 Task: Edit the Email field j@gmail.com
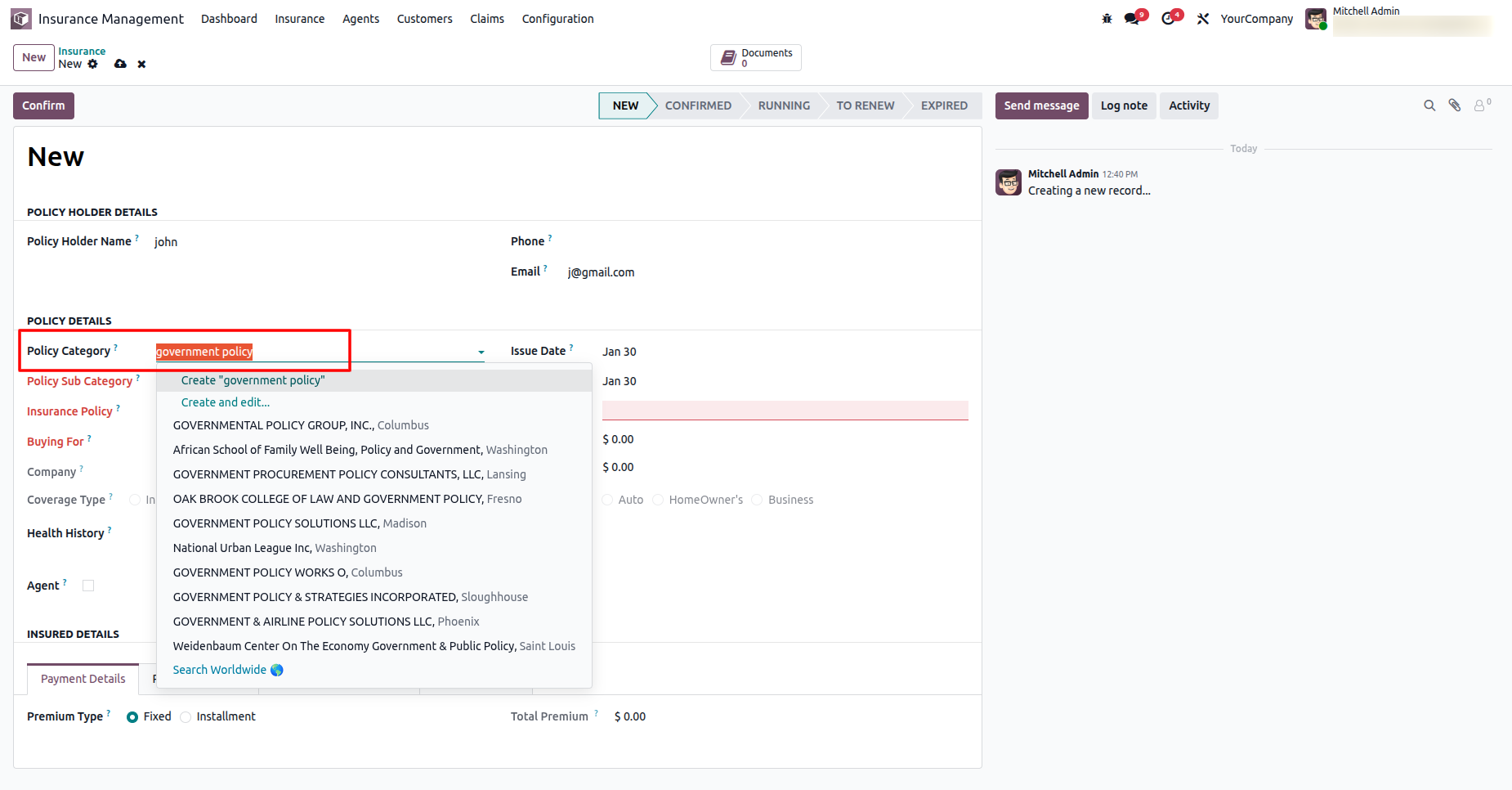(768, 272)
